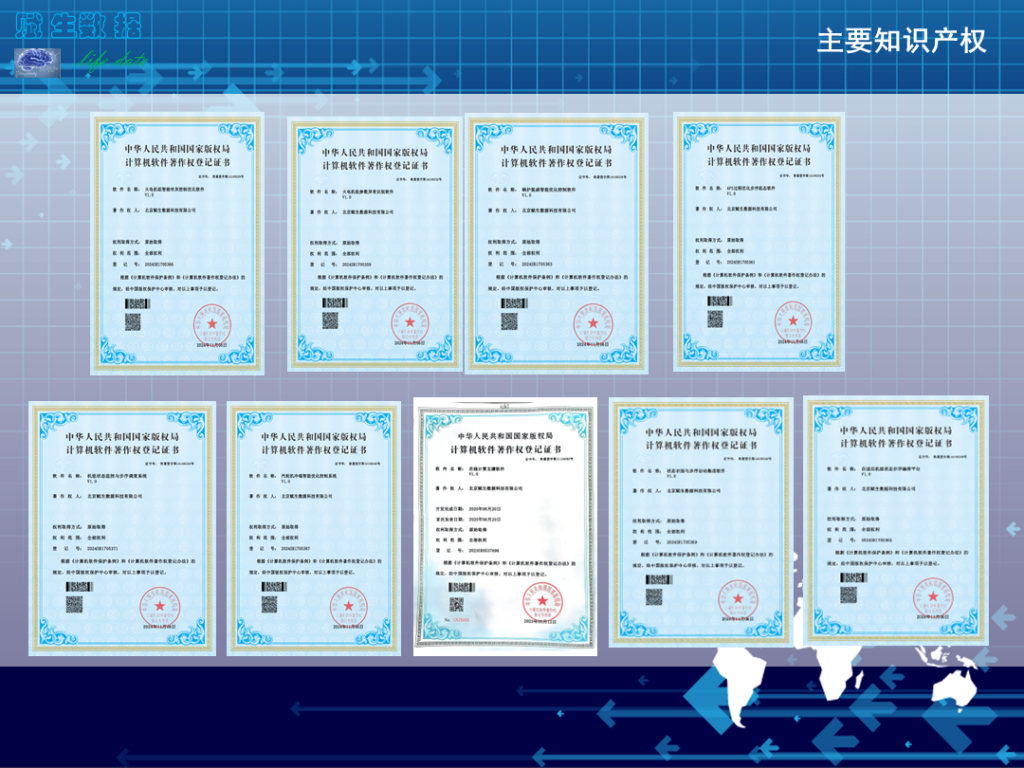Select the third top-row certificate image
Viewport: 1024px width, 768px height.
click(x=557, y=243)
